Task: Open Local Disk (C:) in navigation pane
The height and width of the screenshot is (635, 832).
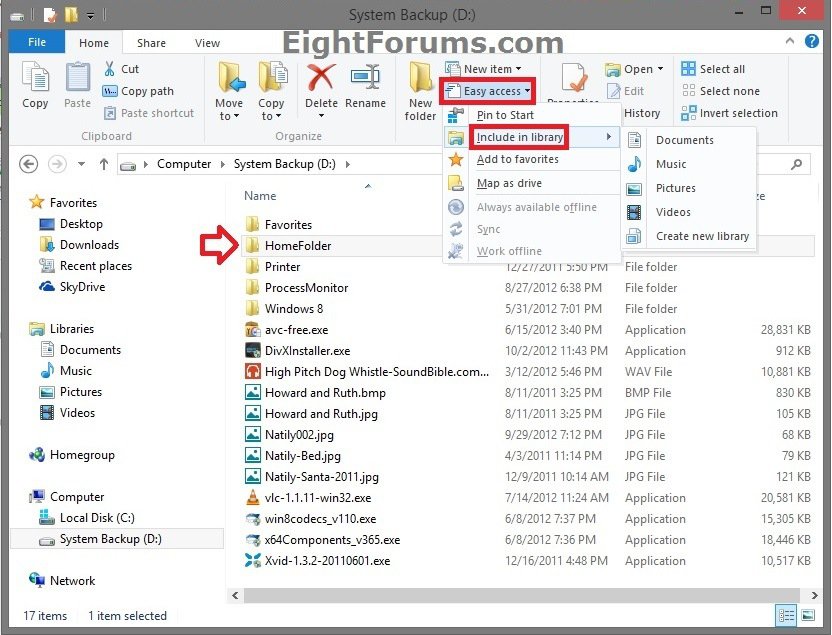Action: (x=96, y=518)
